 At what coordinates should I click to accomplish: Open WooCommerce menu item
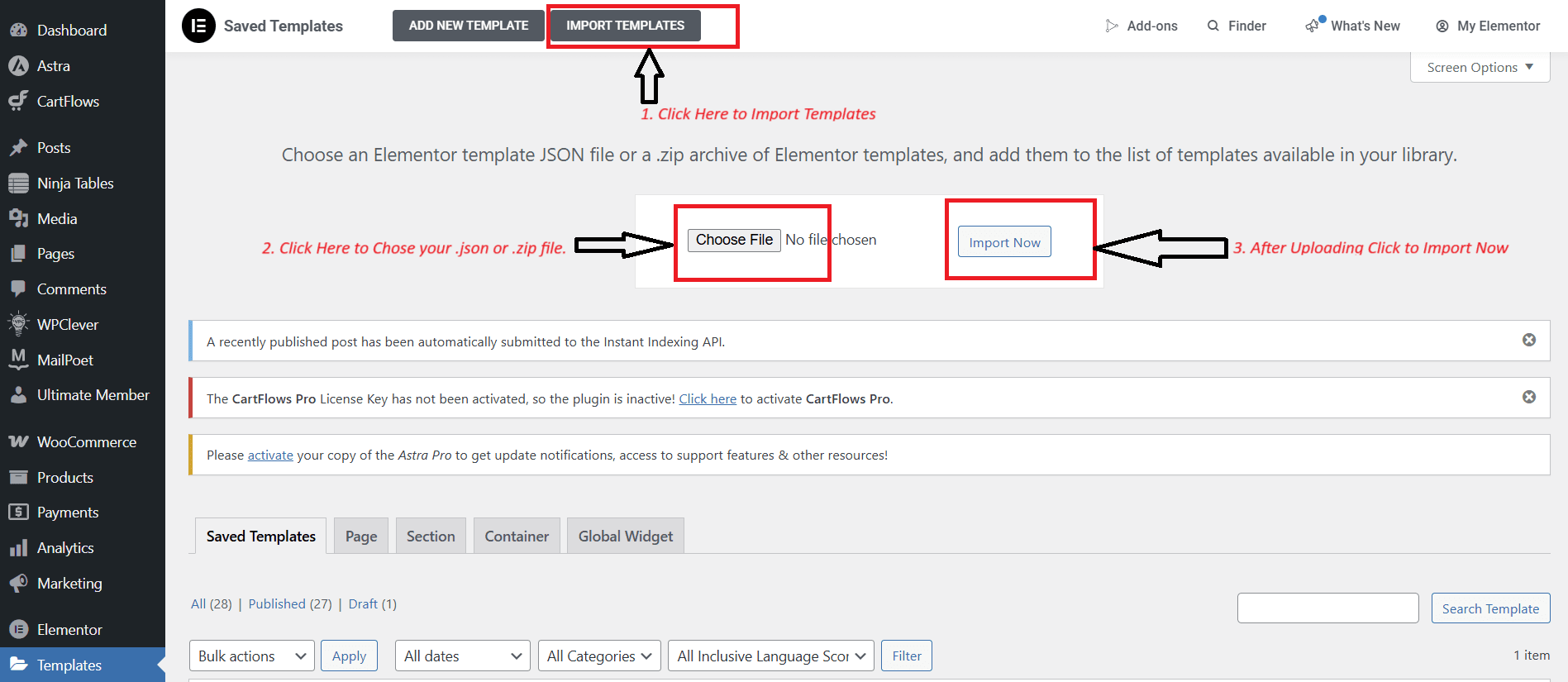tap(83, 441)
